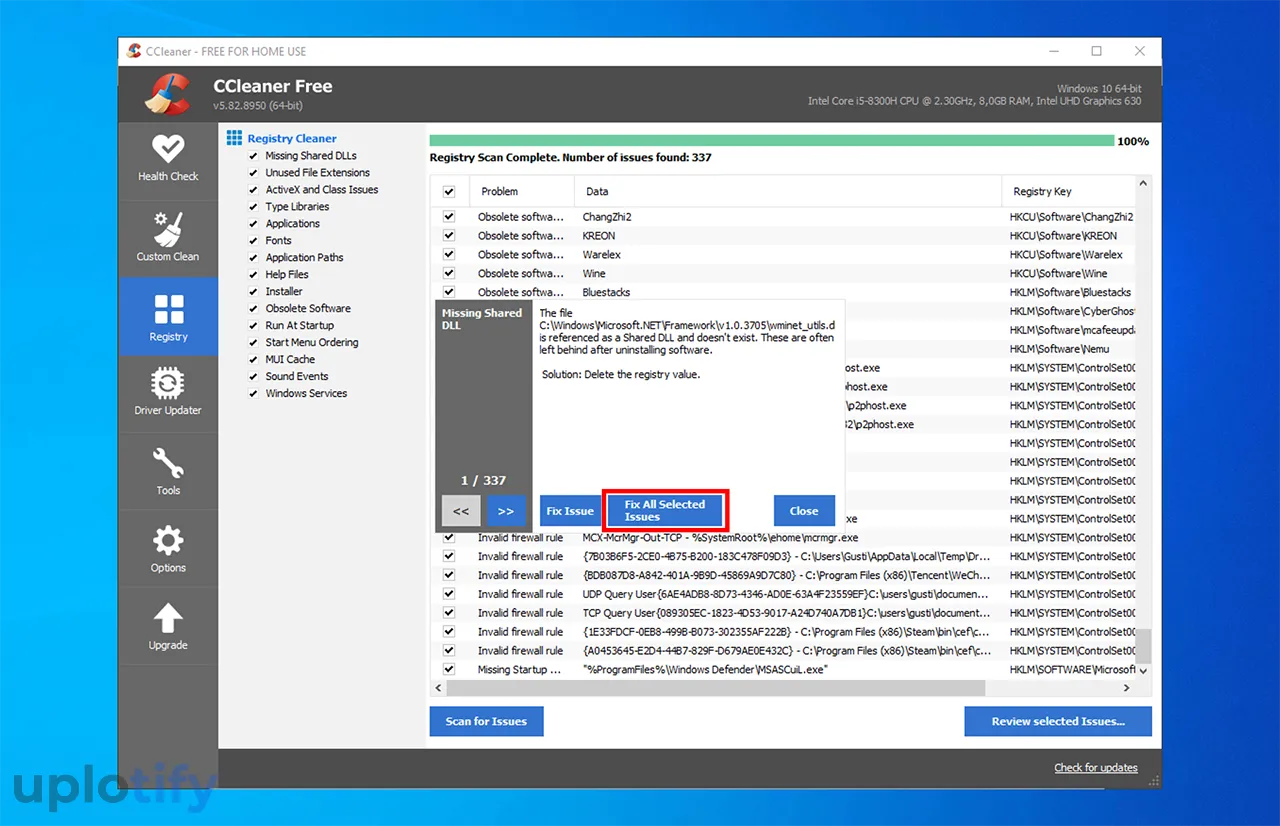
Task: Click the green scan progress bar
Action: (x=772, y=141)
